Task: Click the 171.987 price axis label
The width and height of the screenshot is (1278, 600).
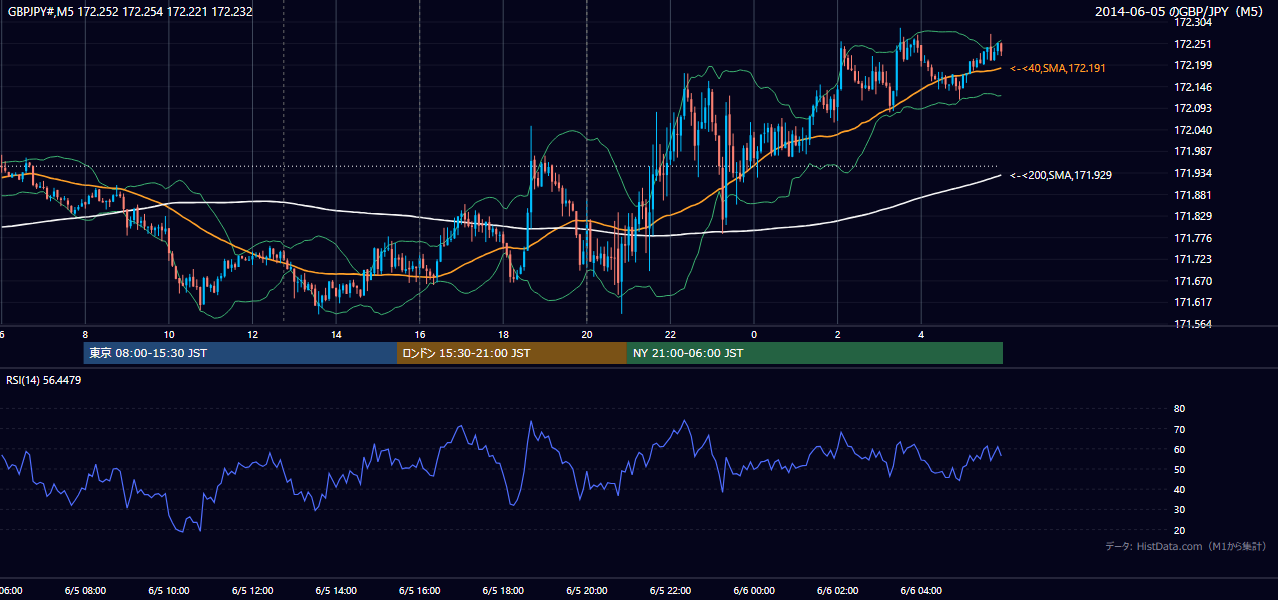Action: coord(1192,152)
